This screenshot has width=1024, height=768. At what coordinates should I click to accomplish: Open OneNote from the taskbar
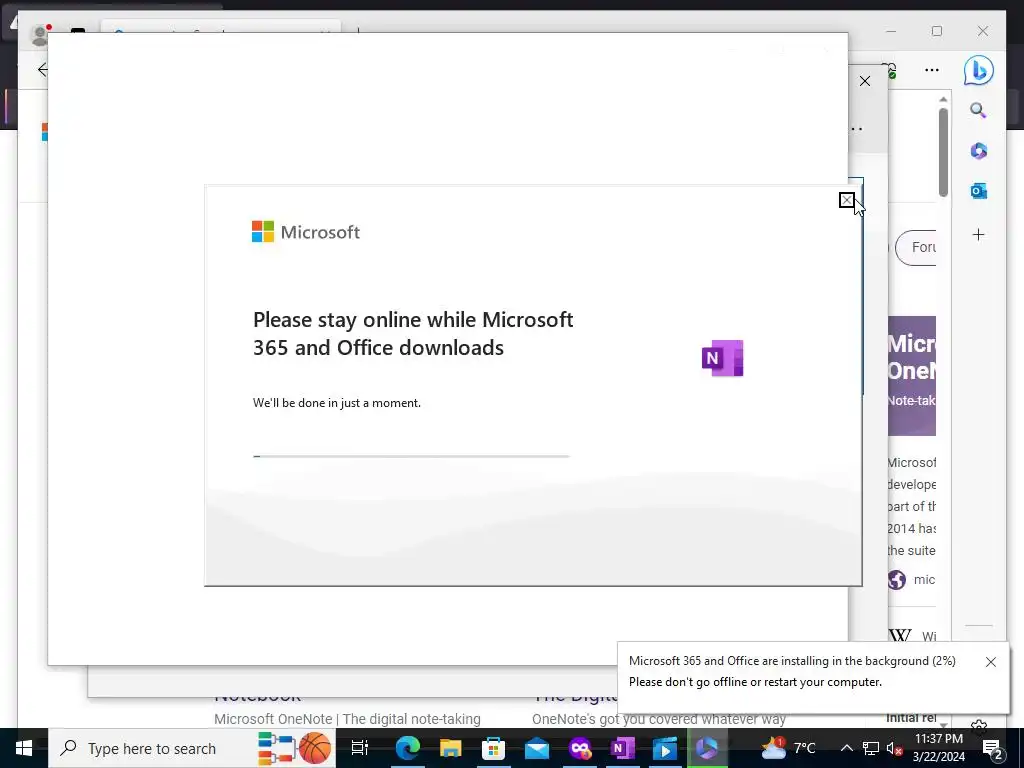622,748
